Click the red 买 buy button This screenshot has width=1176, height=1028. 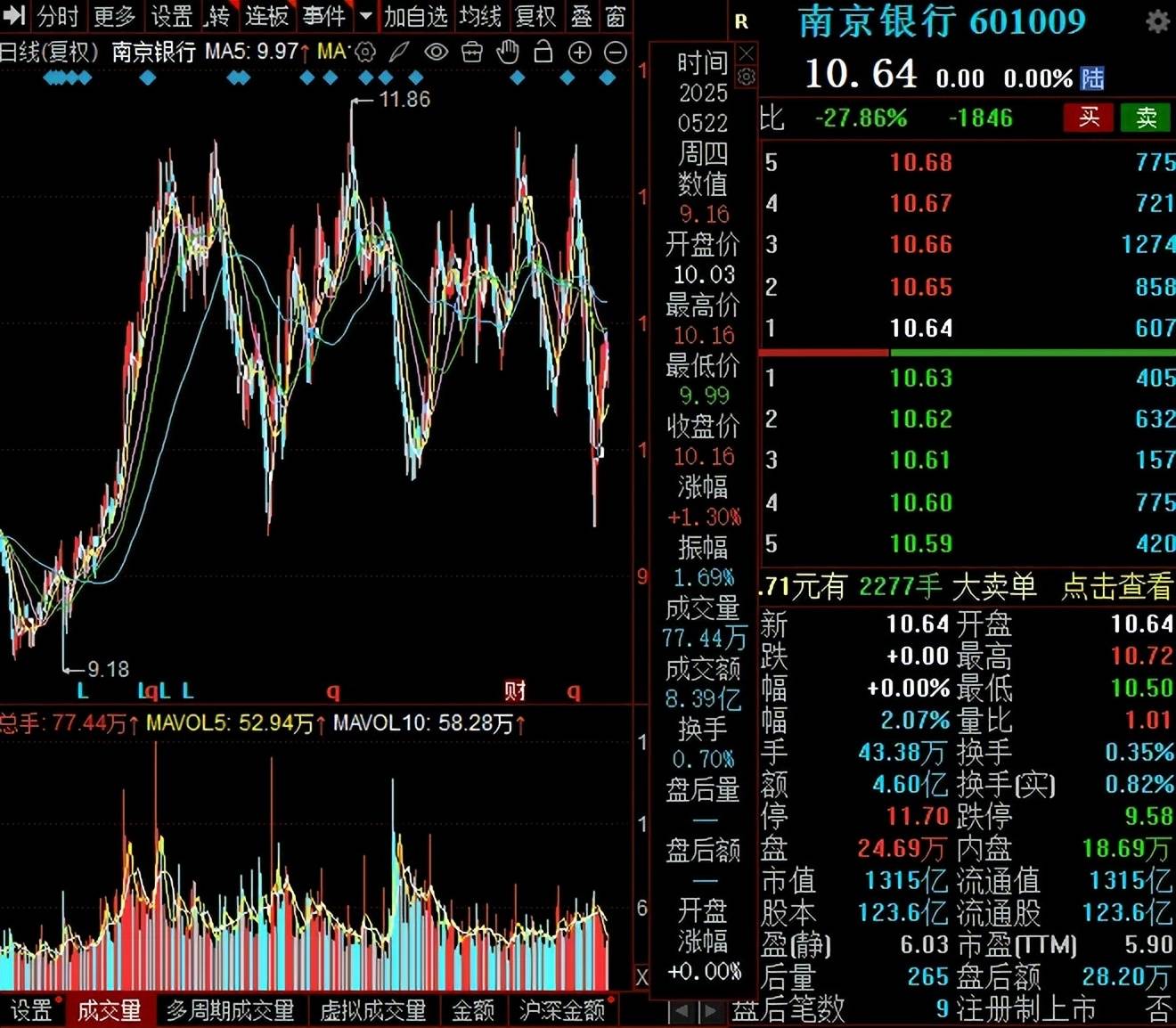coord(1089,118)
